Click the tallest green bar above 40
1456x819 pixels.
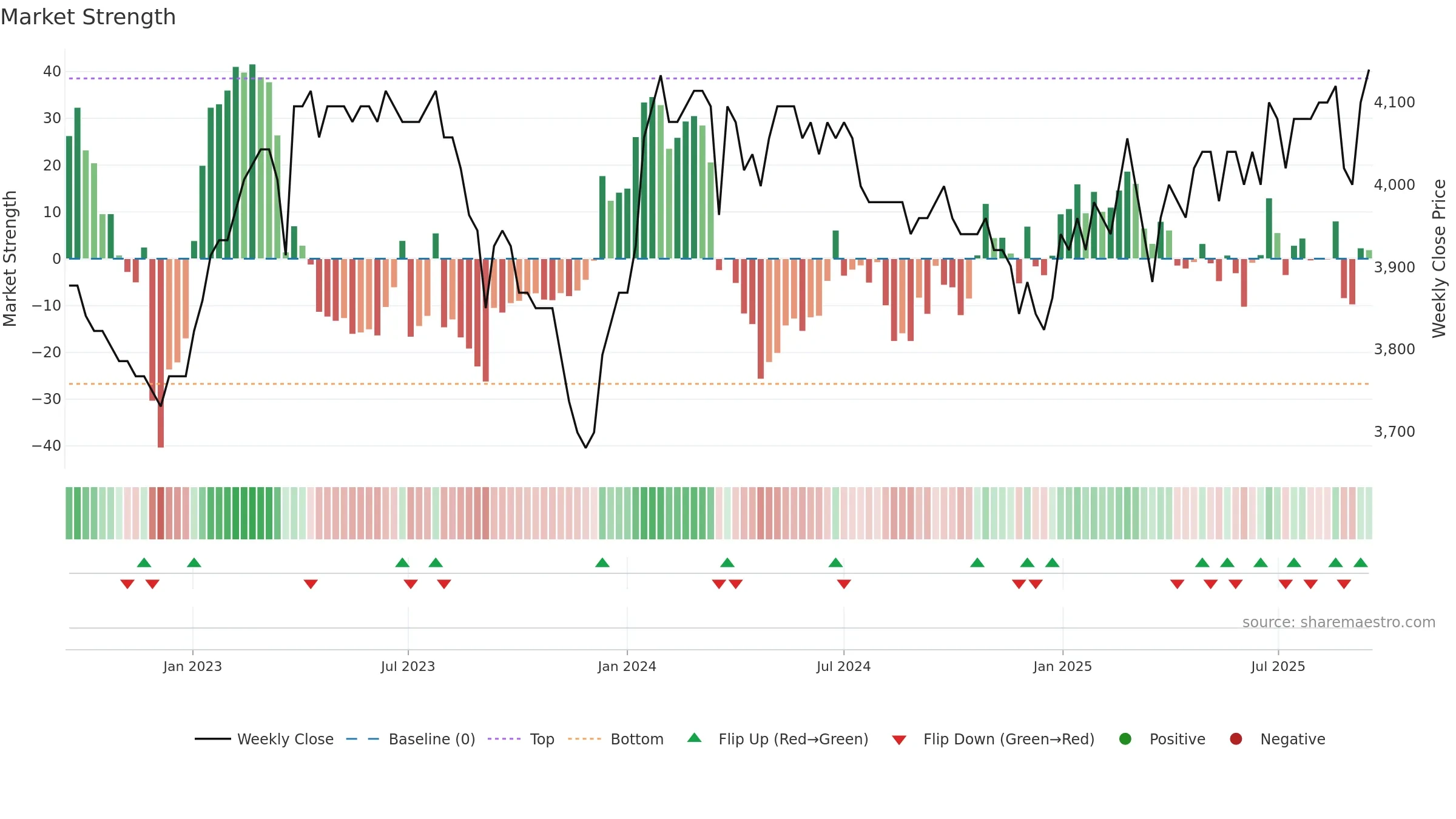click(252, 161)
